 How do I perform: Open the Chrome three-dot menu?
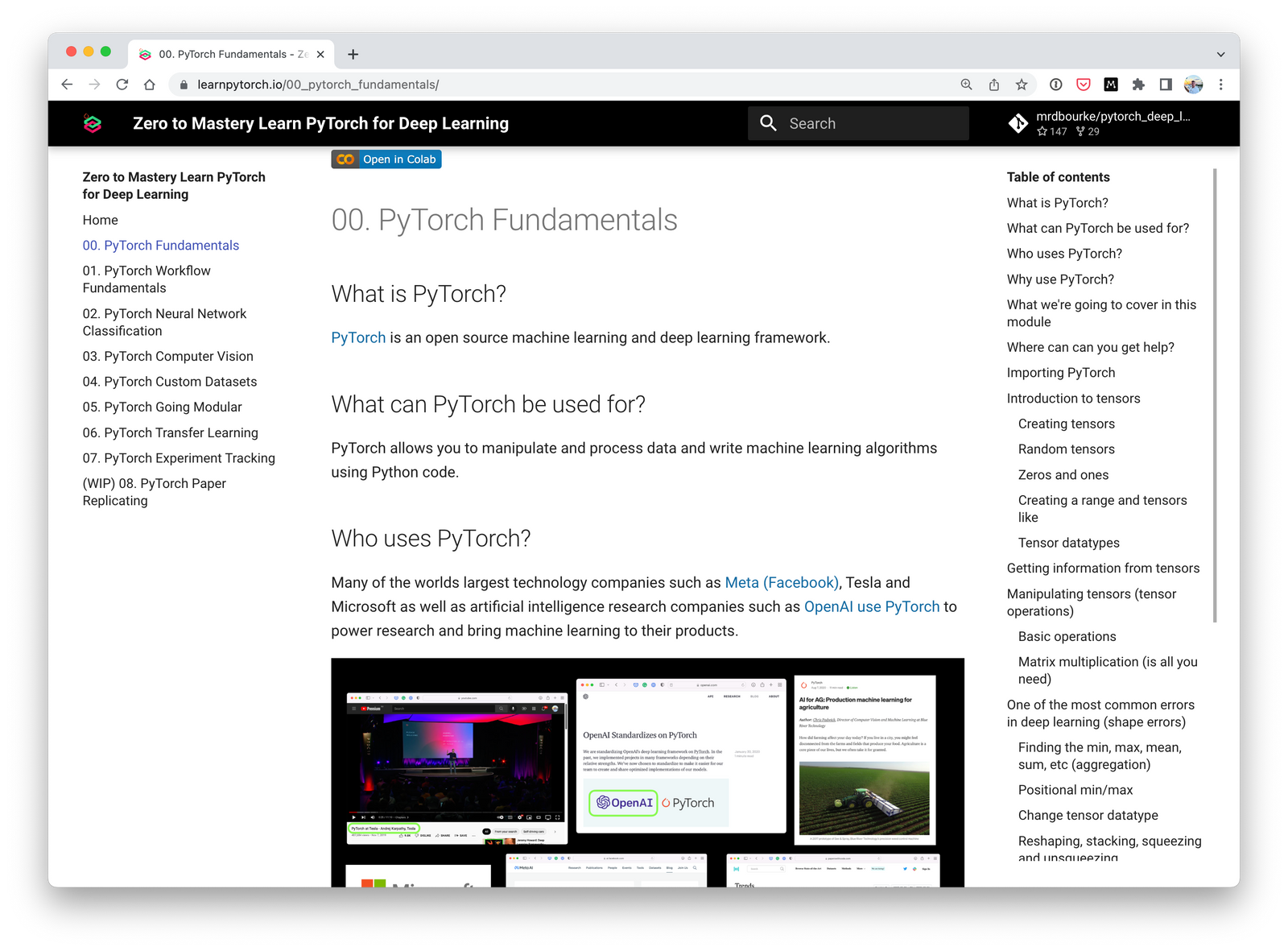pos(1221,84)
